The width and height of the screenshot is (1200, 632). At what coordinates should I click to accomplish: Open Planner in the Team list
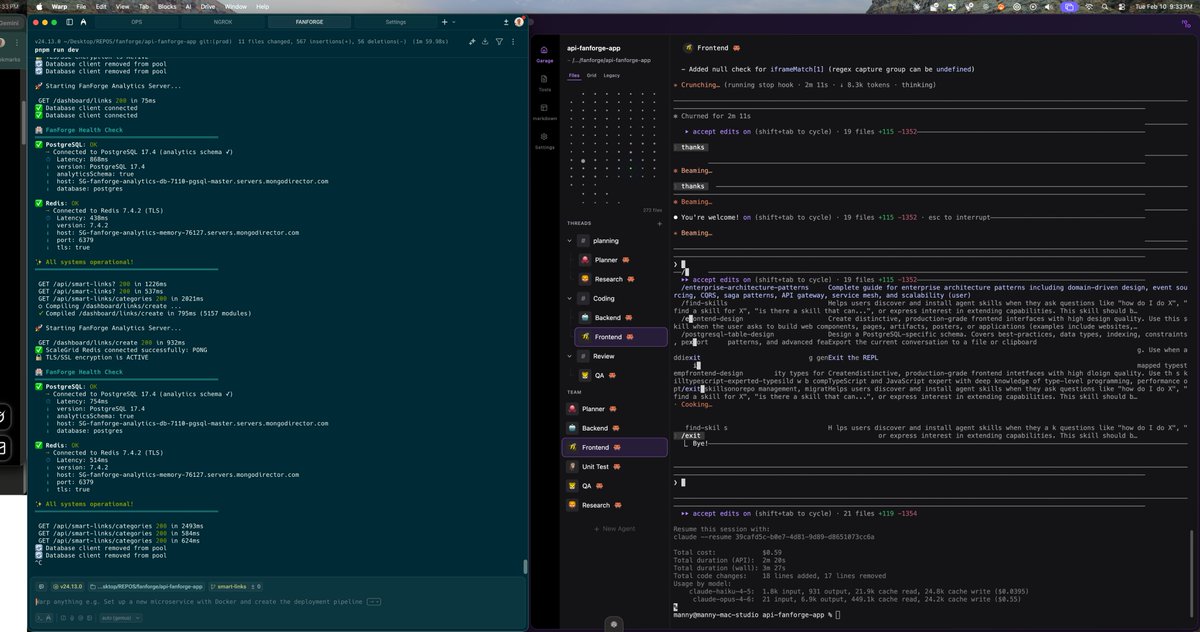coord(614,409)
